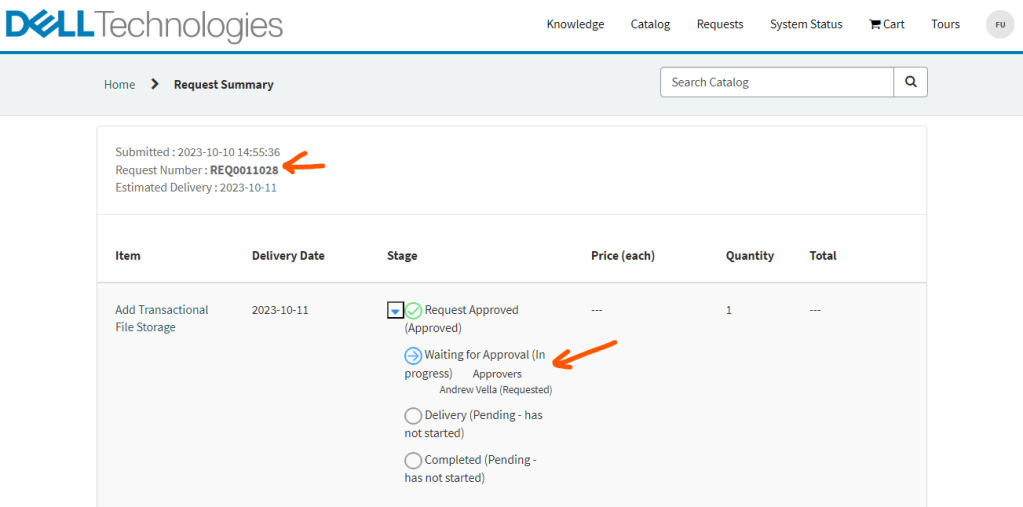Click the Completed pending circle icon
Viewport: 1023px width, 507px height.
coord(413,460)
